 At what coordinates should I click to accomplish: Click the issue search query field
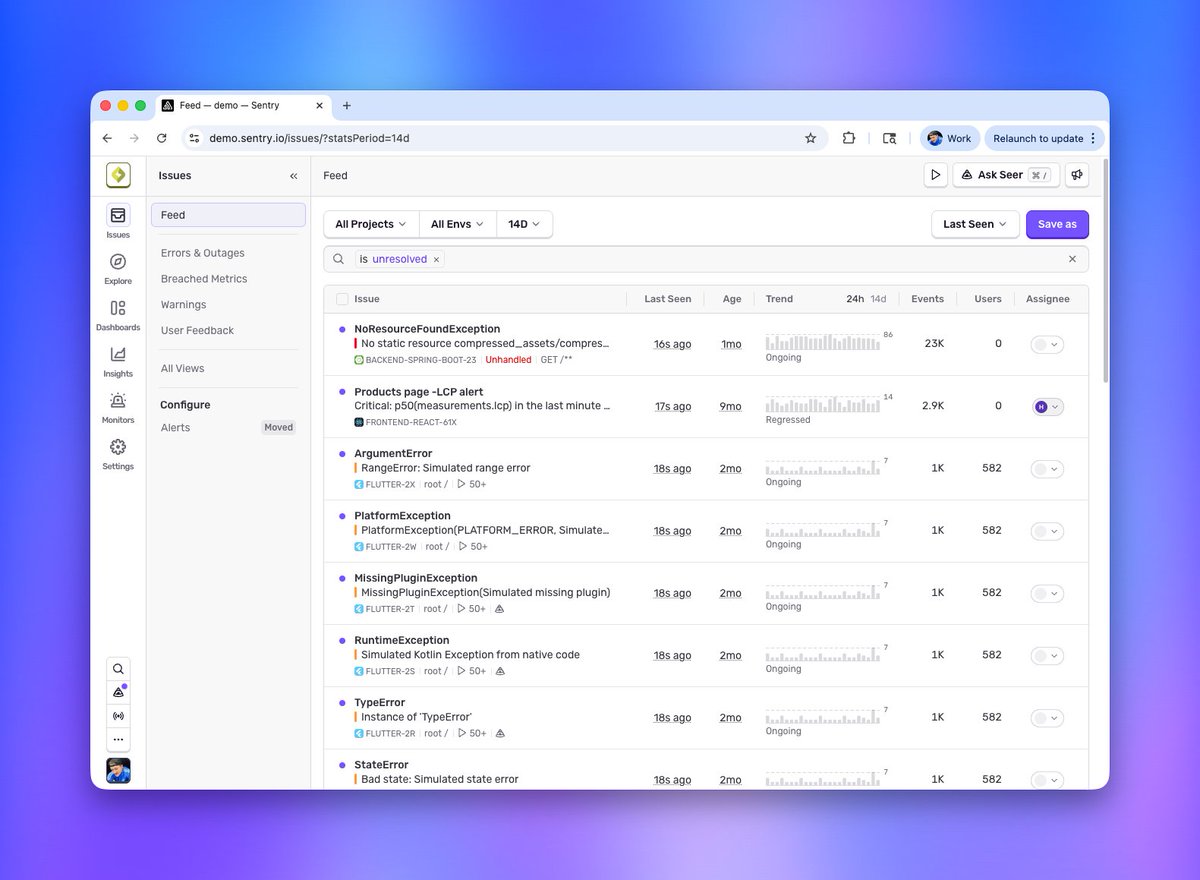[x=706, y=259]
